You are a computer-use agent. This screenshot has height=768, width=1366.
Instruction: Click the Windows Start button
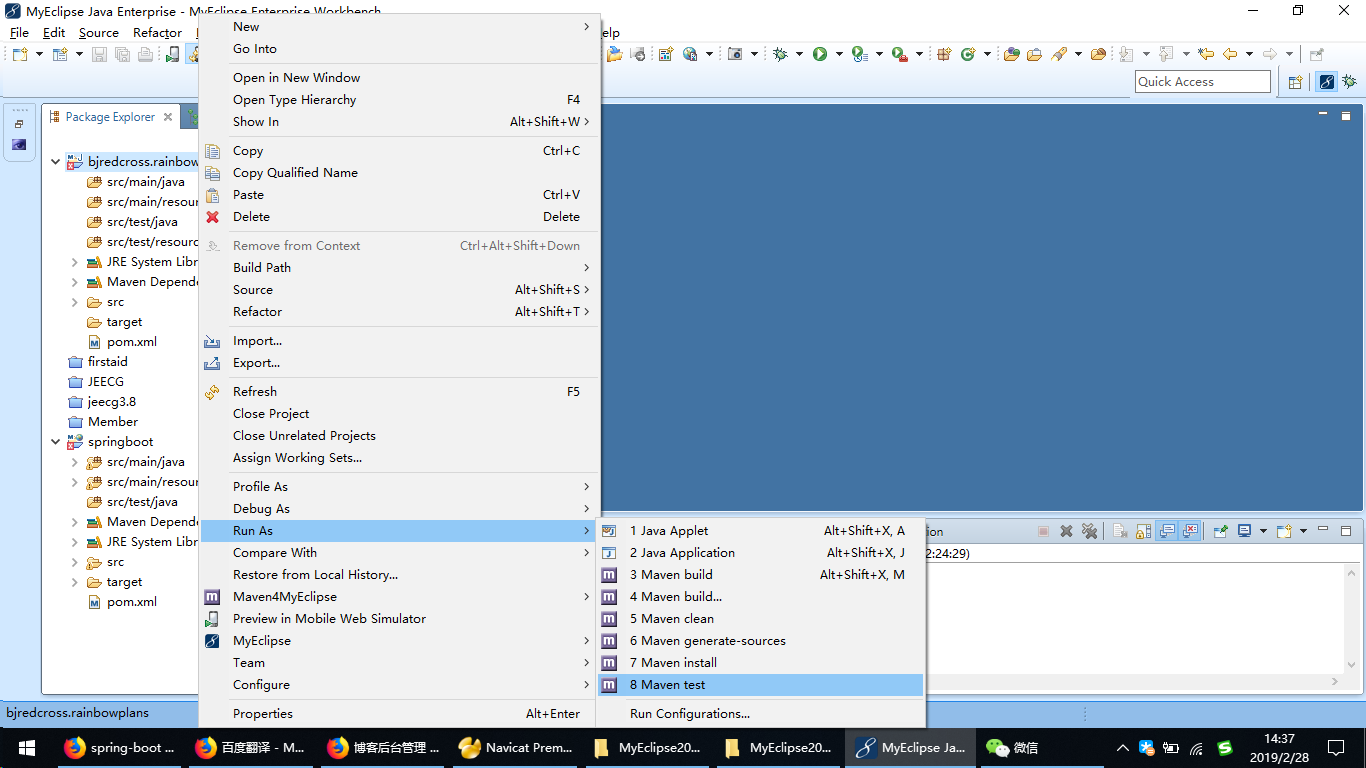26,748
